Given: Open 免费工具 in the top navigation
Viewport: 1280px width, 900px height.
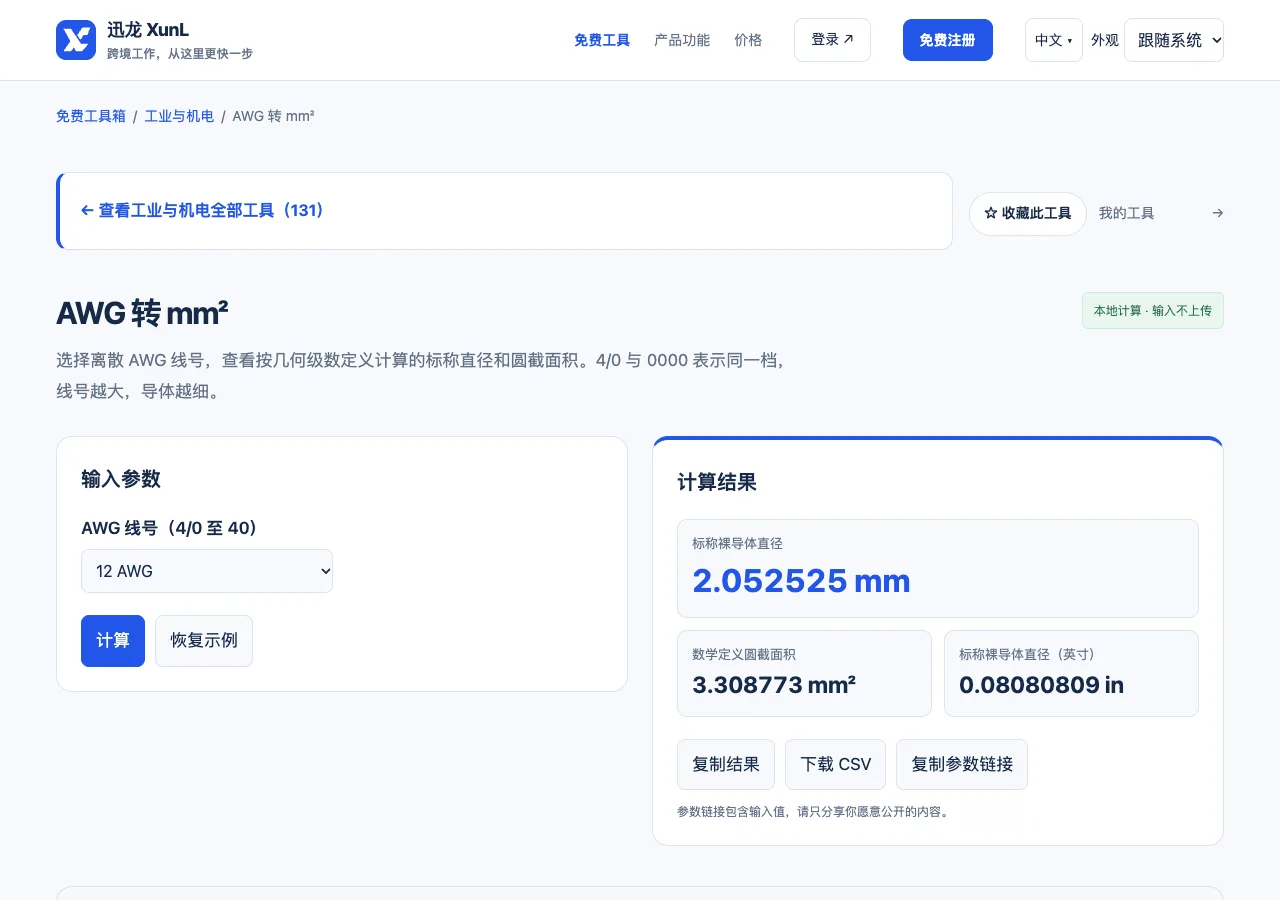Looking at the screenshot, I should pos(602,40).
